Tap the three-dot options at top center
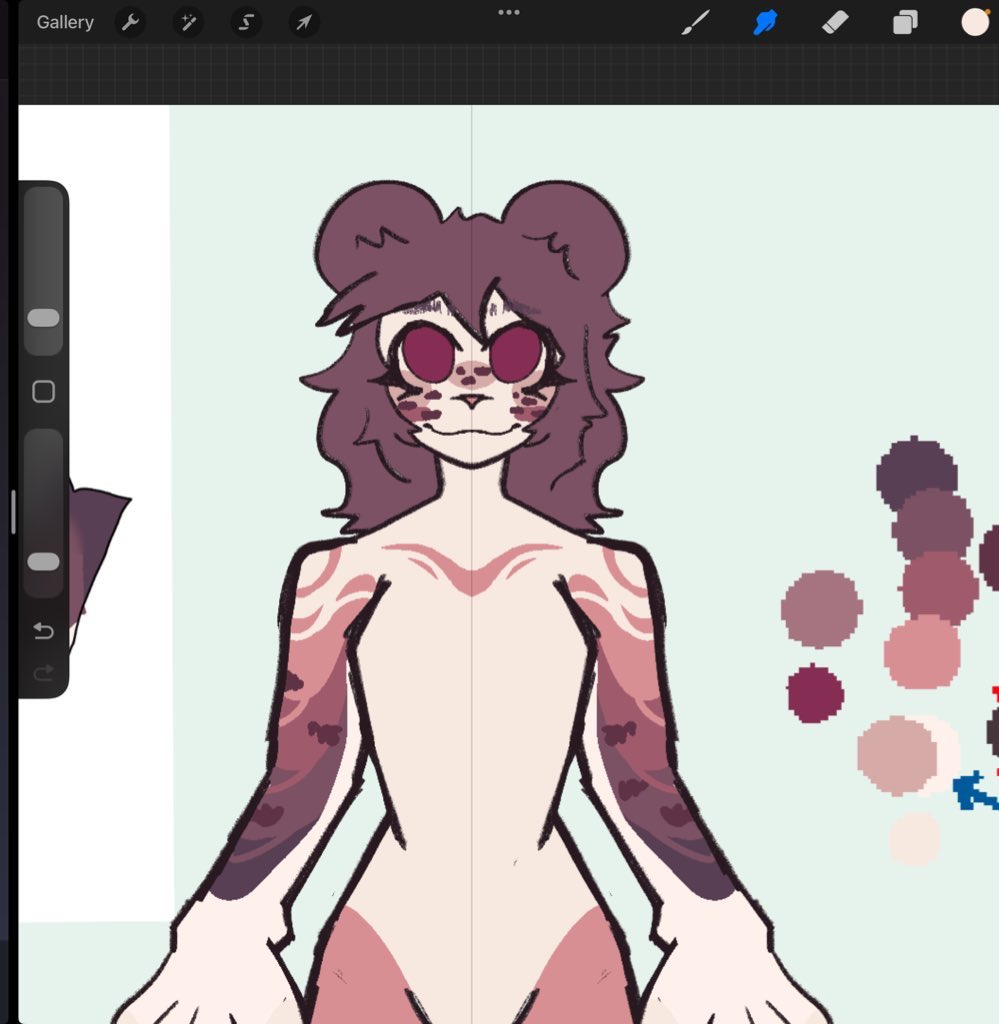999x1024 pixels. coord(509,12)
